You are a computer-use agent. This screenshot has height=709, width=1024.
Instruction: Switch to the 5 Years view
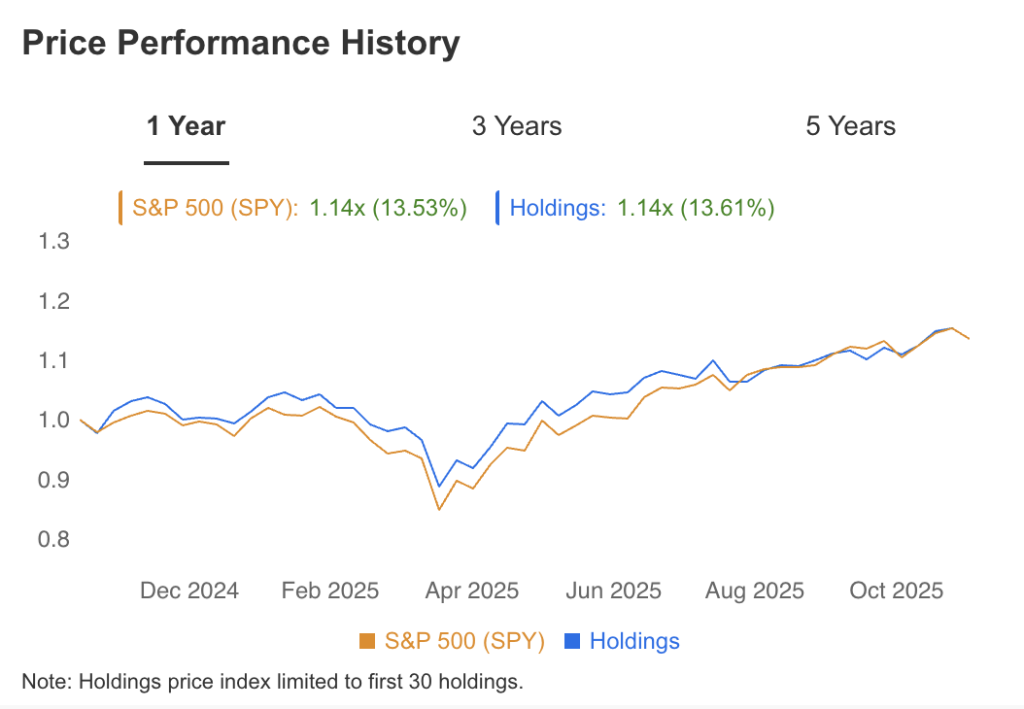(849, 126)
